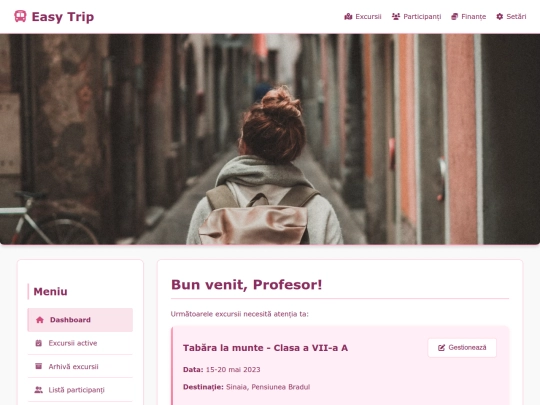Click the edit pencil icon on Gestionează
The width and height of the screenshot is (540, 405).
pos(441,348)
